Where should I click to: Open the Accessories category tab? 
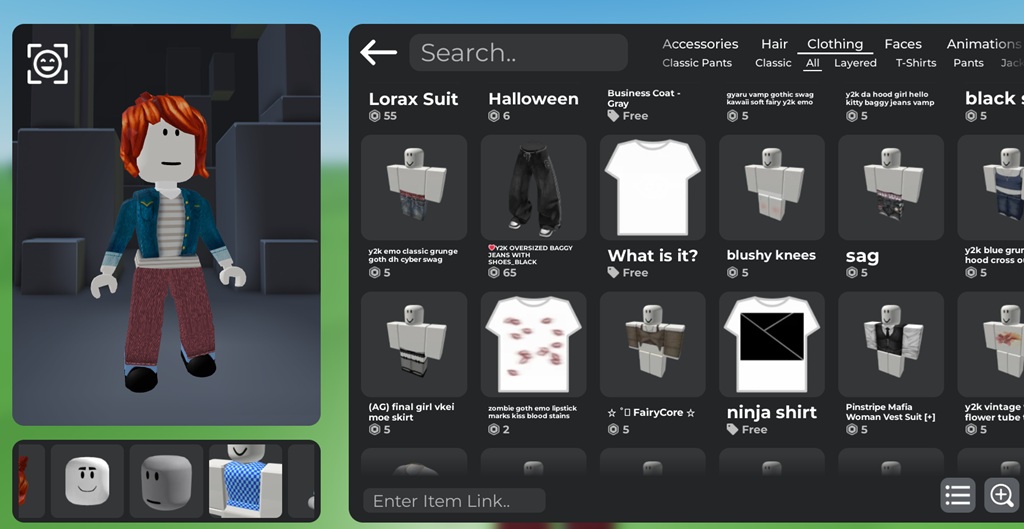(x=700, y=44)
